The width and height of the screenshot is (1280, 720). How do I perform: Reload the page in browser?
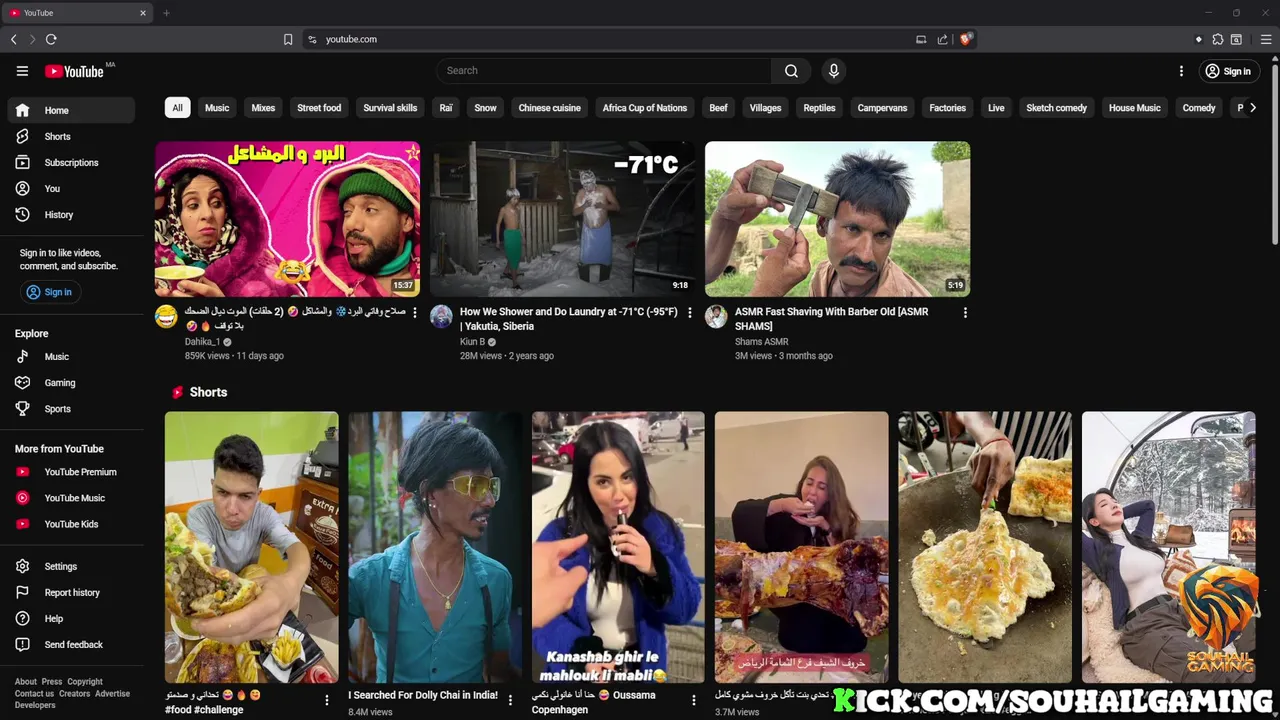[51, 39]
